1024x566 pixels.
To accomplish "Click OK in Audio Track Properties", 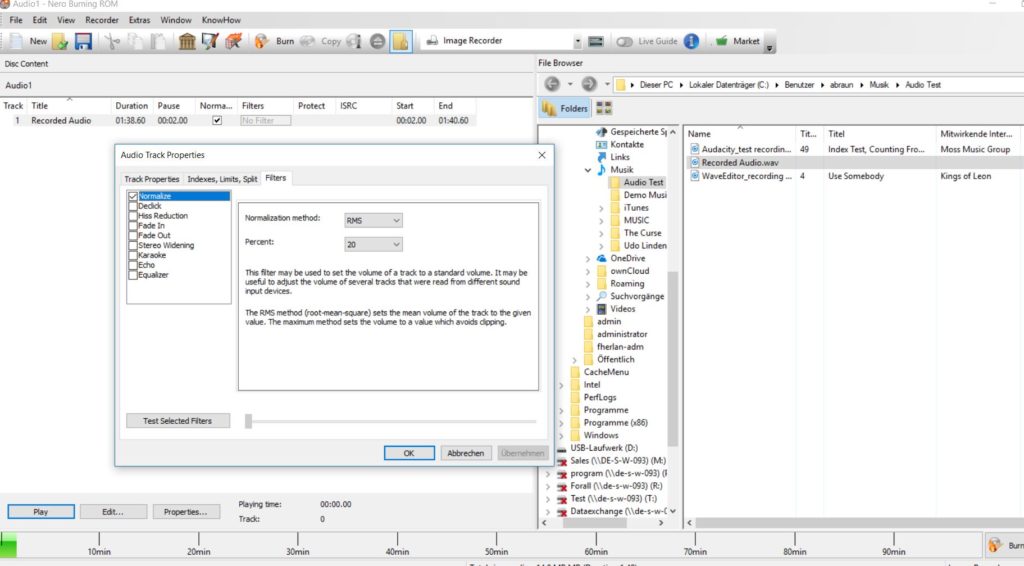I will pyautogui.click(x=409, y=453).
